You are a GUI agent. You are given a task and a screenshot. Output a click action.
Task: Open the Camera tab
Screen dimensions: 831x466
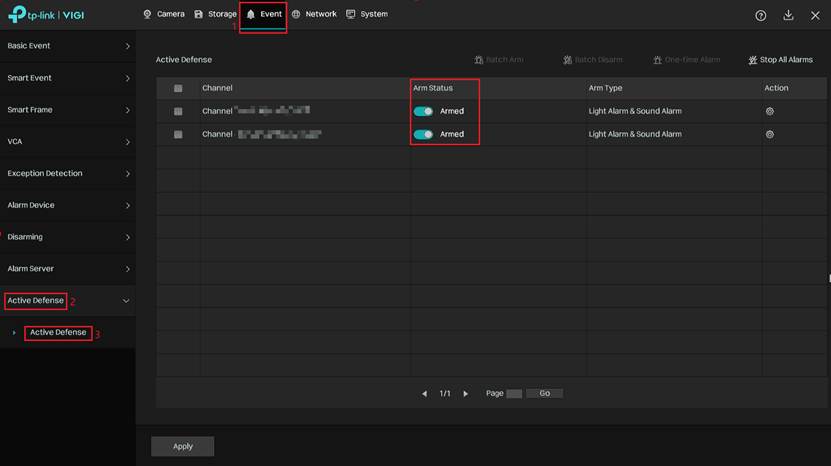click(x=164, y=14)
